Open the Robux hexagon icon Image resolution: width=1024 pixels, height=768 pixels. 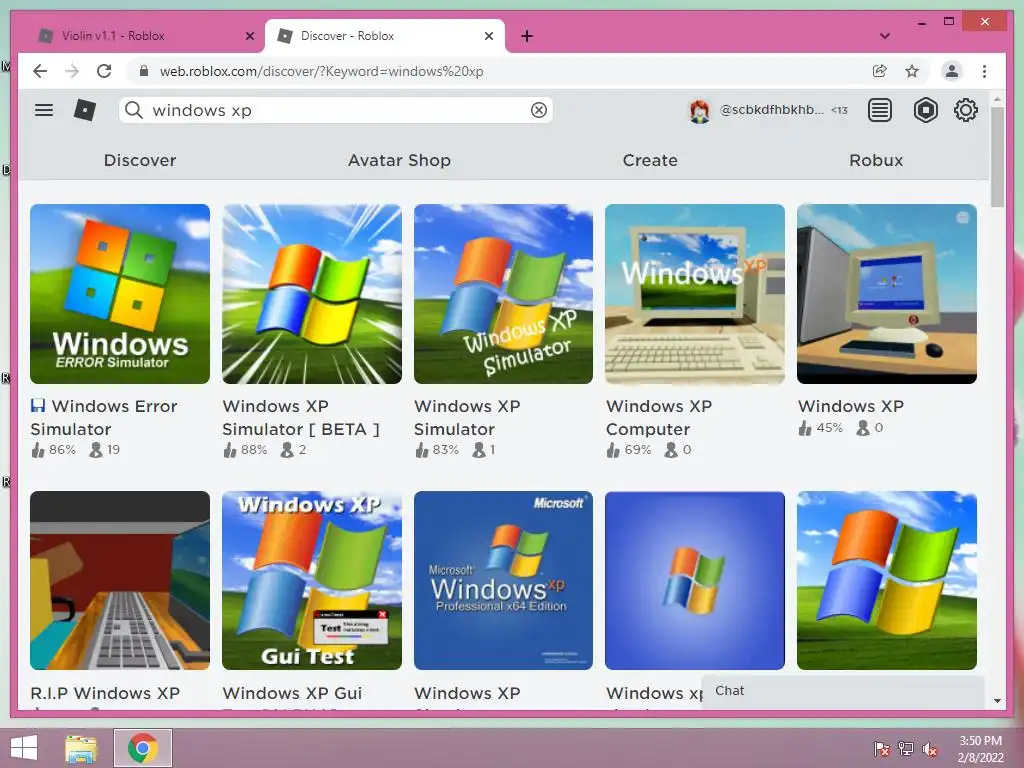(925, 110)
